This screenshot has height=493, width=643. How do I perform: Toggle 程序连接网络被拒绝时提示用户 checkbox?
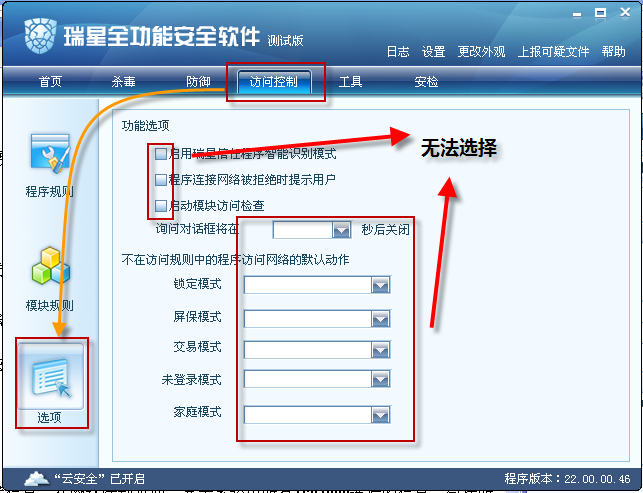pyautogui.click(x=161, y=180)
